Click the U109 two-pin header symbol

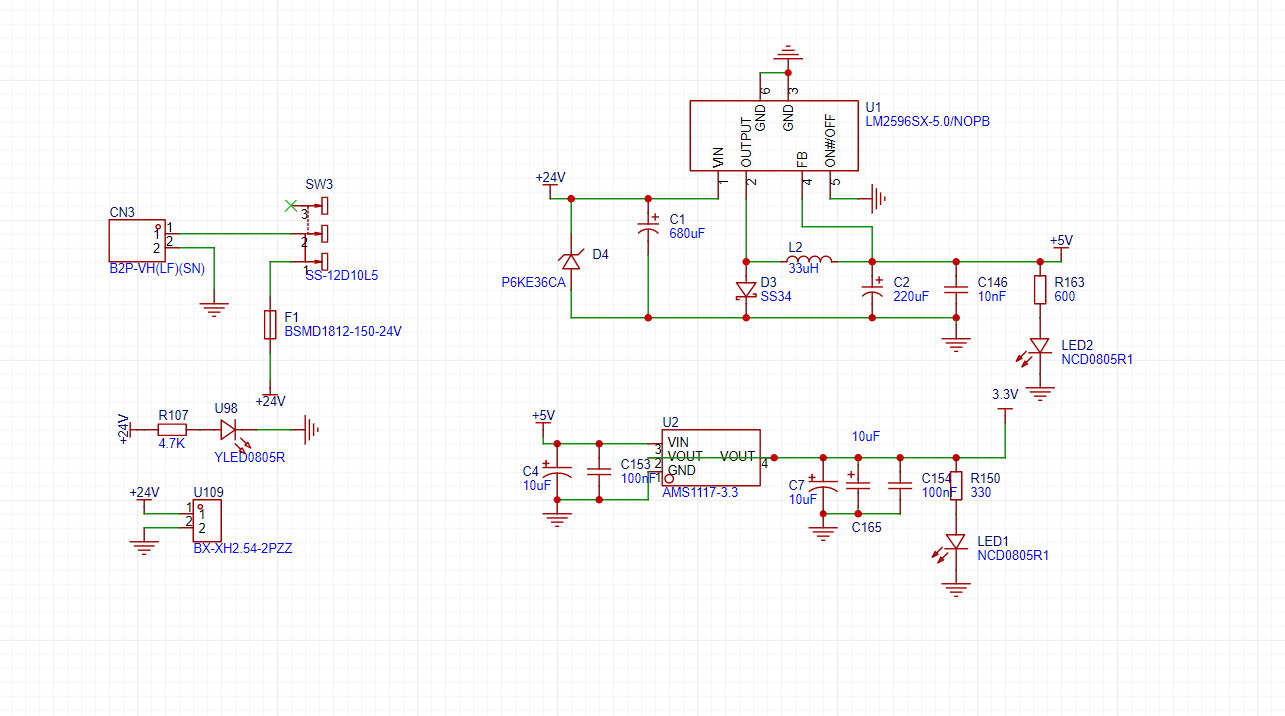[x=207, y=521]
